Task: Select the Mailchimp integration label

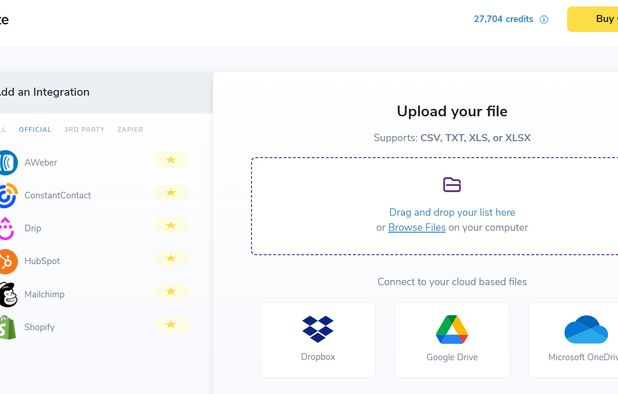Action: pos(44,294)
